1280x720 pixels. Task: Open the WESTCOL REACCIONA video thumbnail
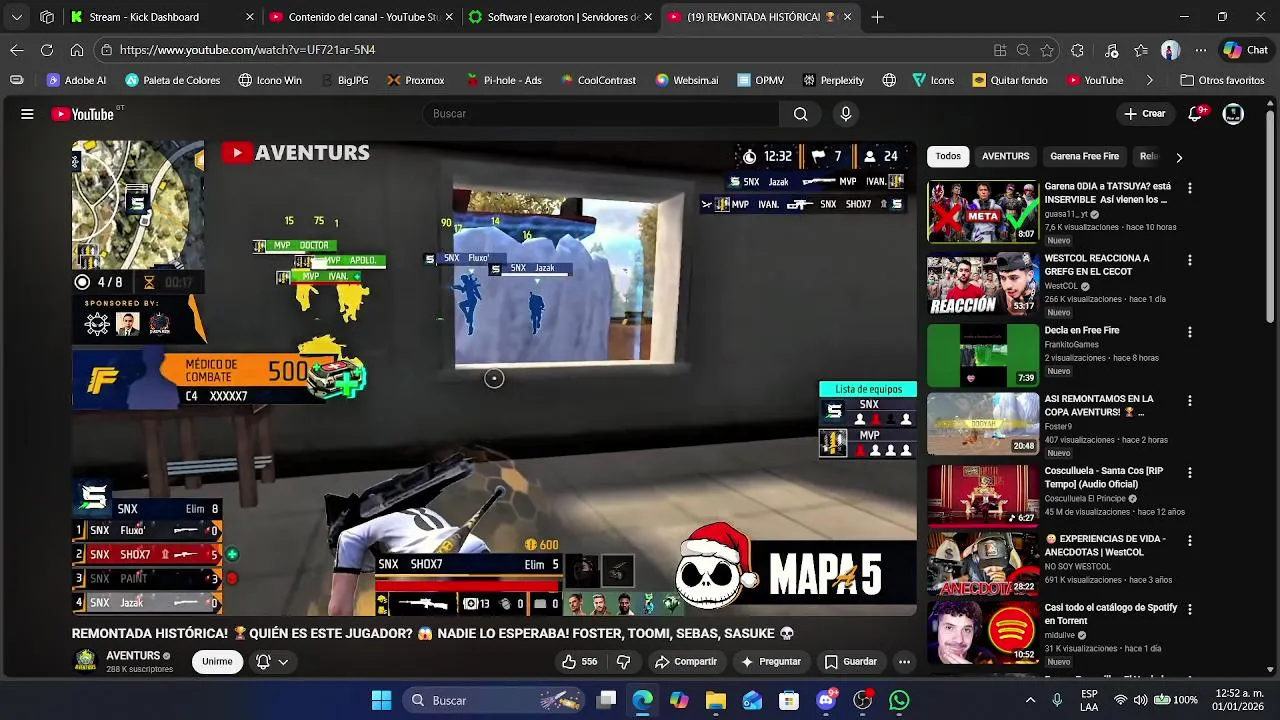pos(983,284)
